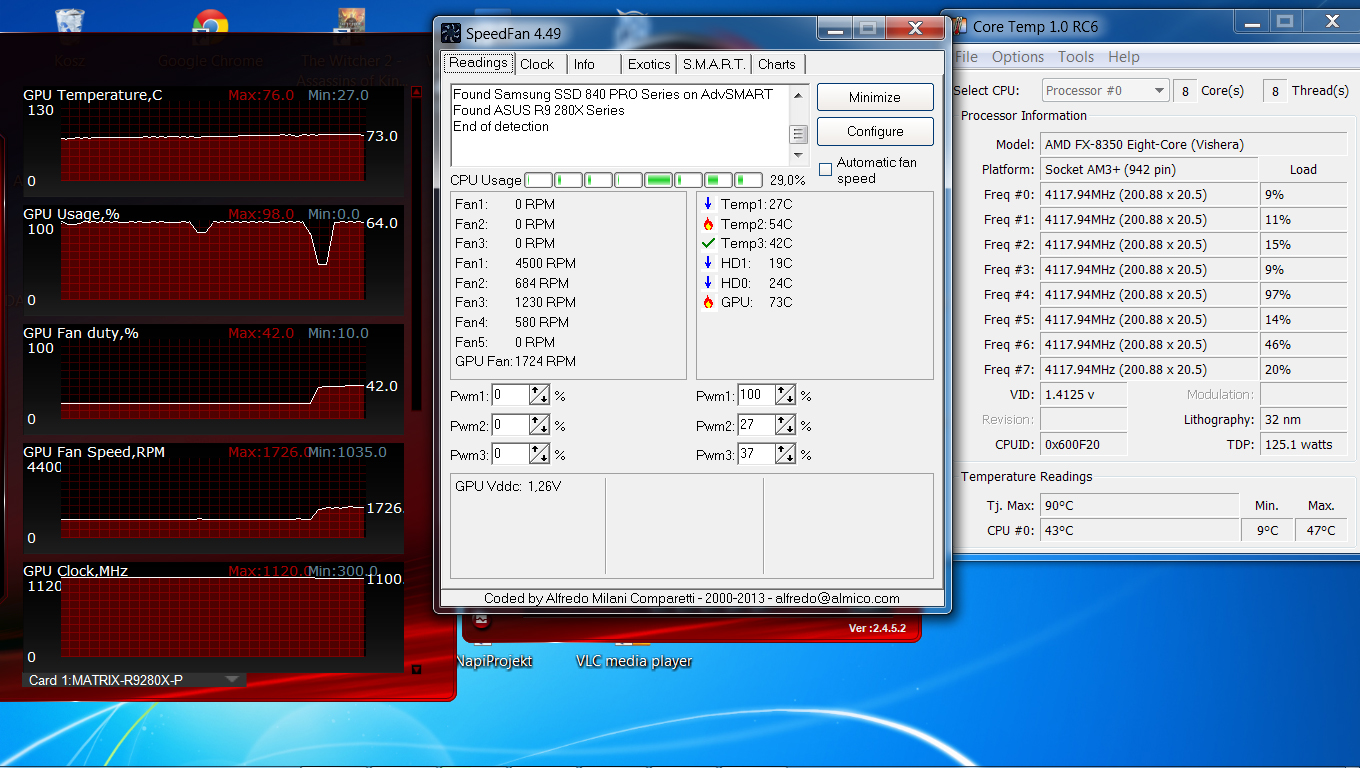The image size is (1360, 768).
Task: Click the "Found ASUS R9 280X Series" log line
Action: [539, 110]
